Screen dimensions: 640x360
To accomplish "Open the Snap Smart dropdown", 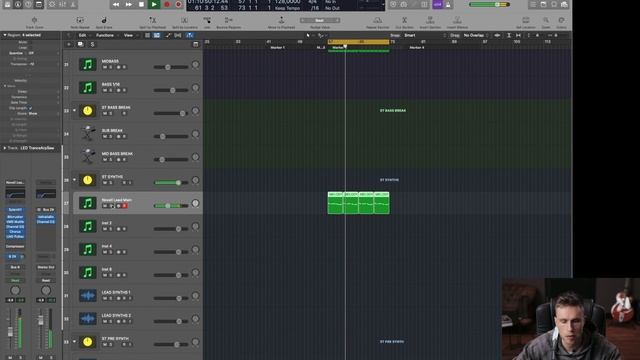I will 424,36.
